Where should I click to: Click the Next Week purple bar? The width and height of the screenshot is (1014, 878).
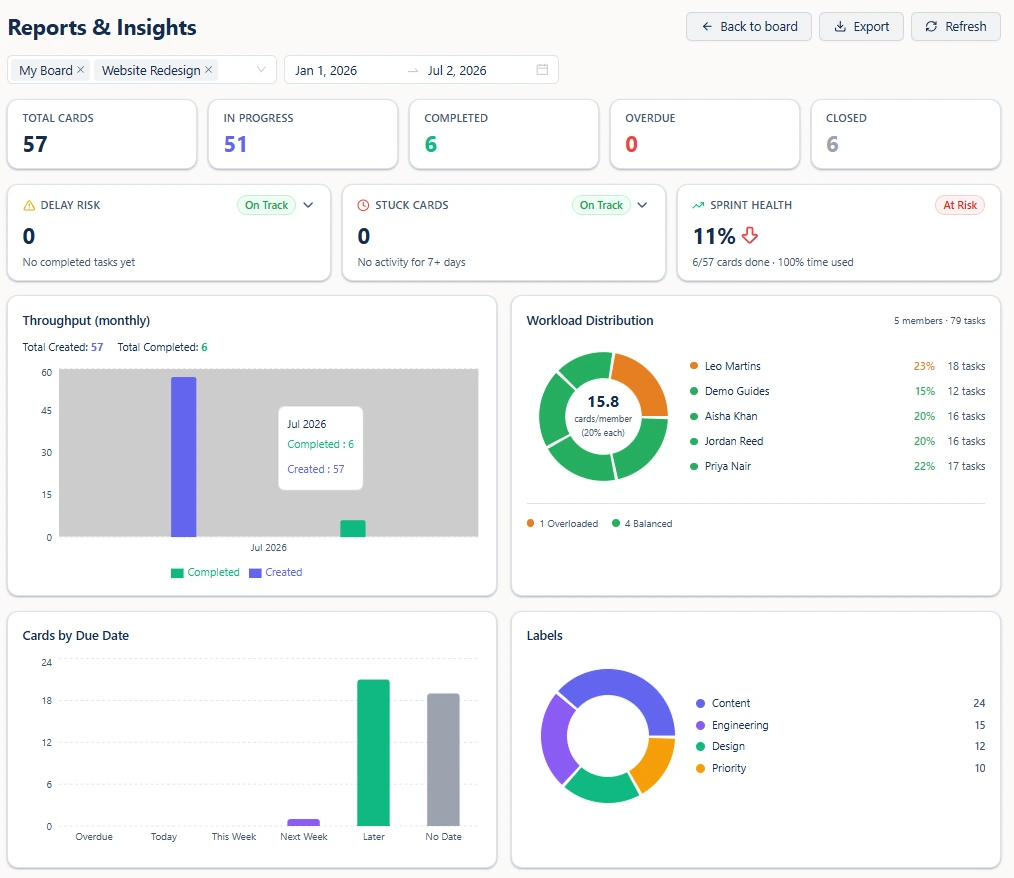304,822
